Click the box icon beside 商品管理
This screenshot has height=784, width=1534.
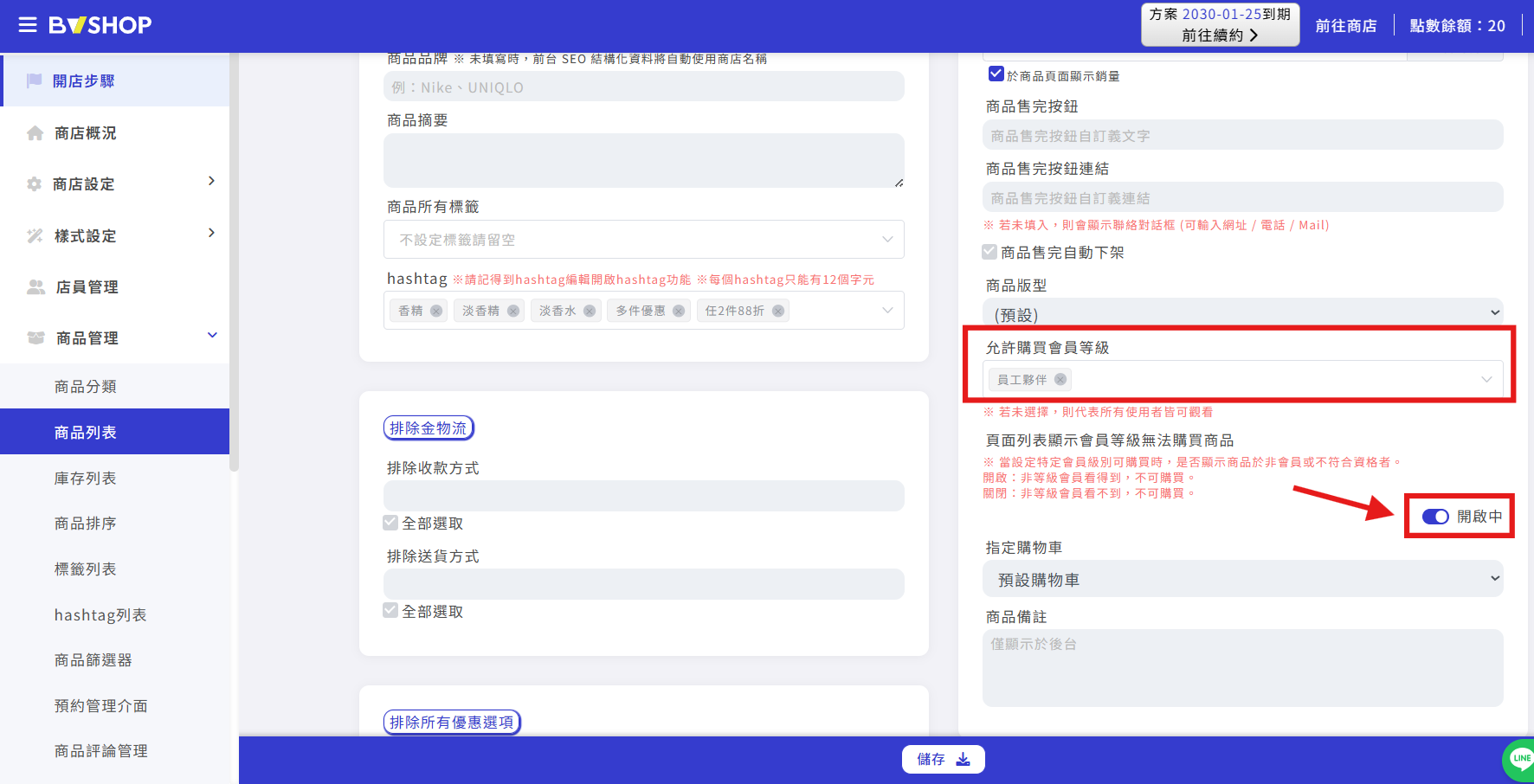click(x=35, y=337)
